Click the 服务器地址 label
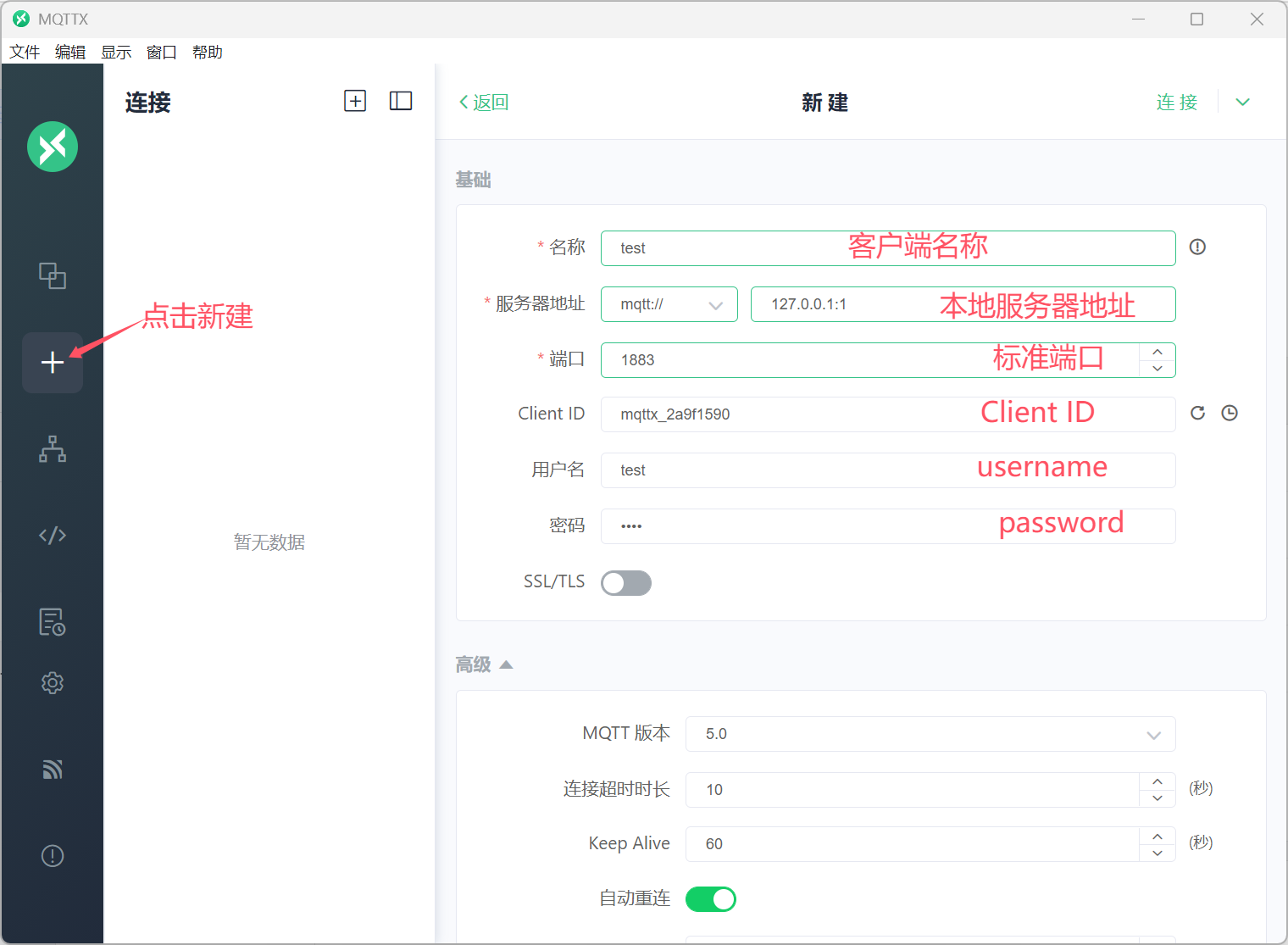The image size is (1288, 945). (x=541, y=303)
